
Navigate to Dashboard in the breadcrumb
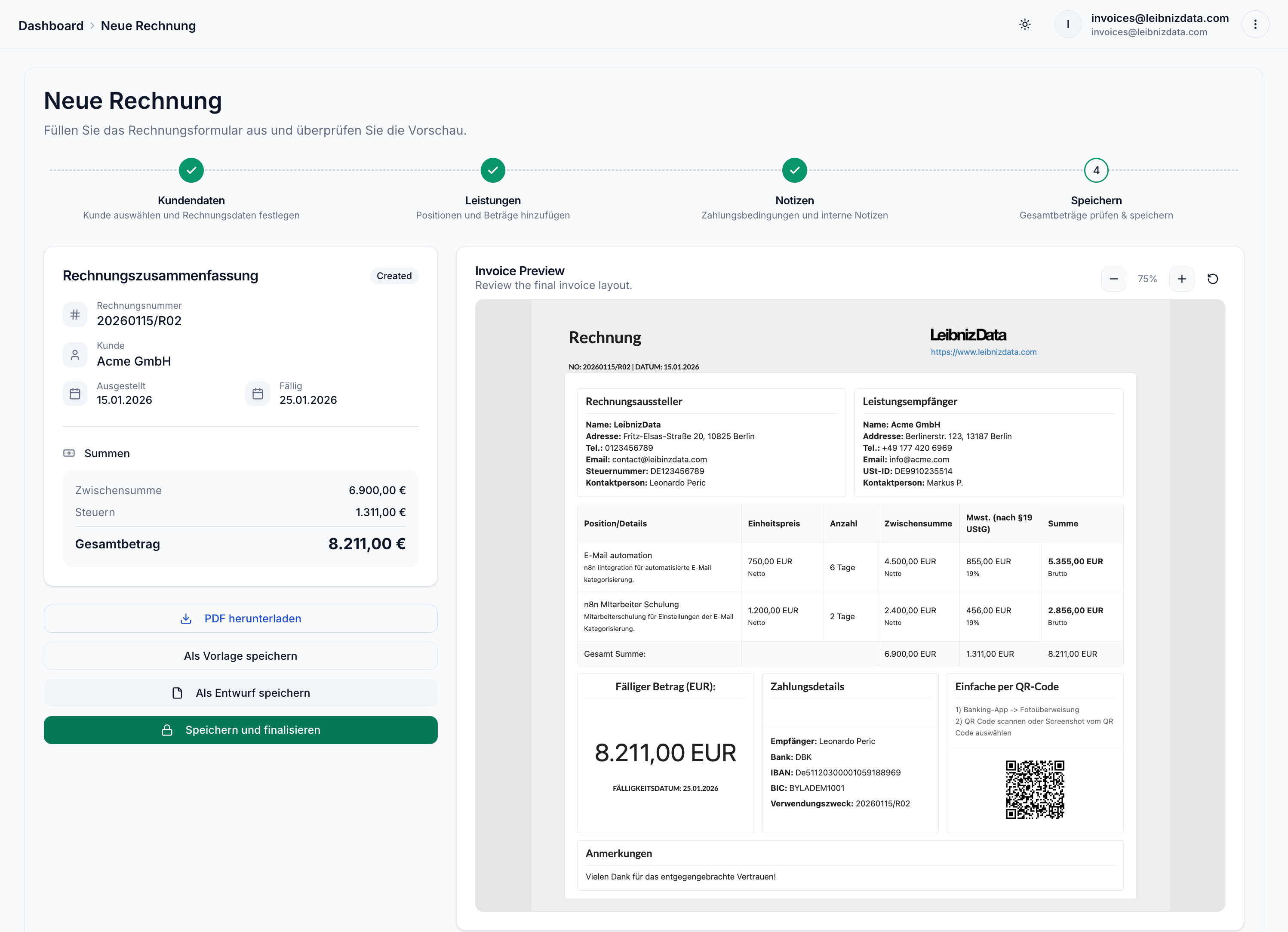pyautogui.click(x=51, y=25)
